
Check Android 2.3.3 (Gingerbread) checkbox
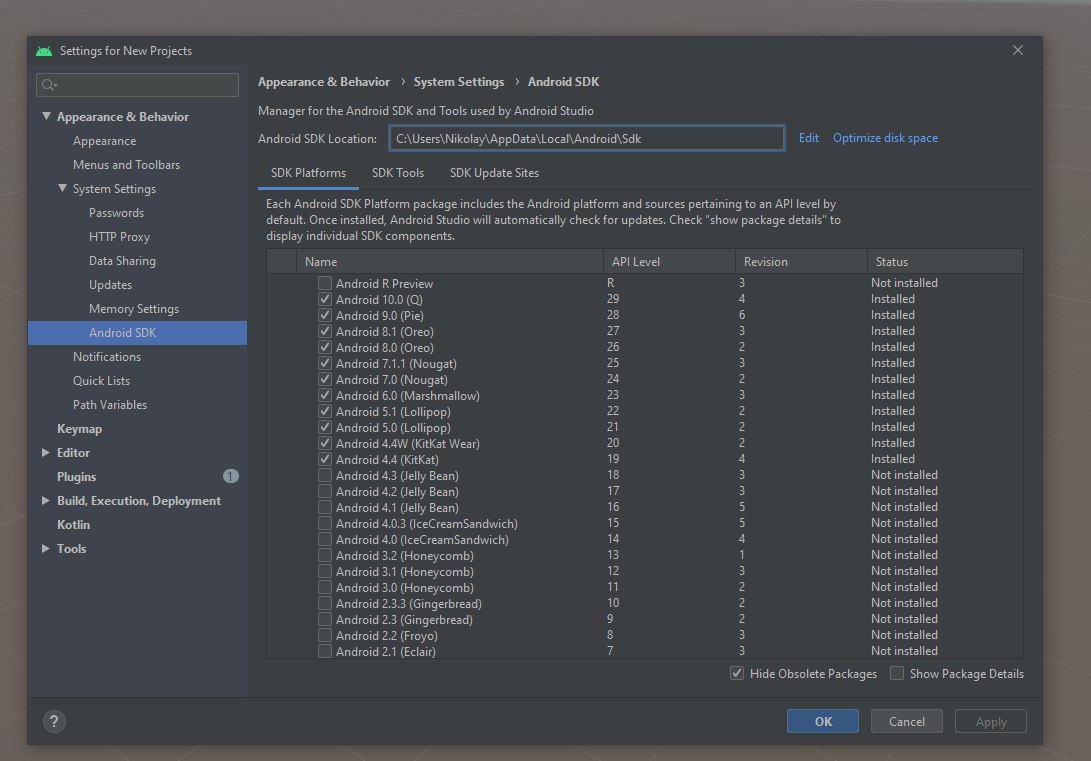tap(325, 603)
